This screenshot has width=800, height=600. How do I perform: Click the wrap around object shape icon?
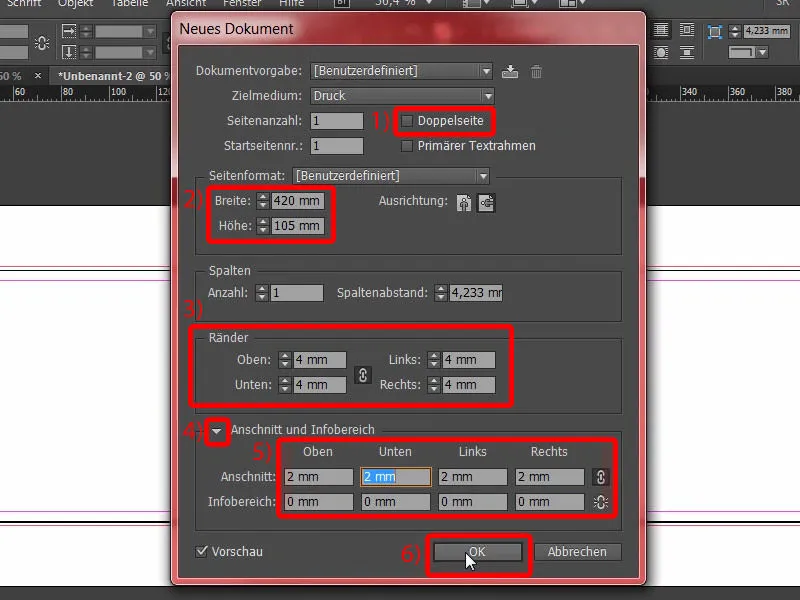661,52
